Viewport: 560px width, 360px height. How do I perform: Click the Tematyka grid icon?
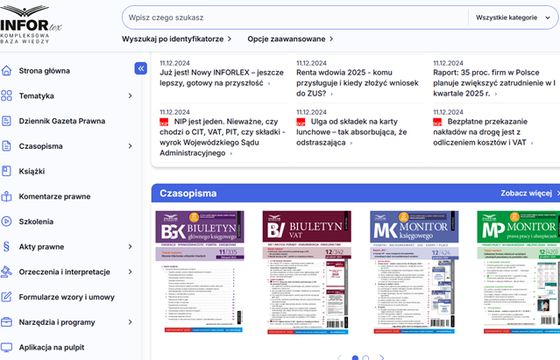coord(6,96)
